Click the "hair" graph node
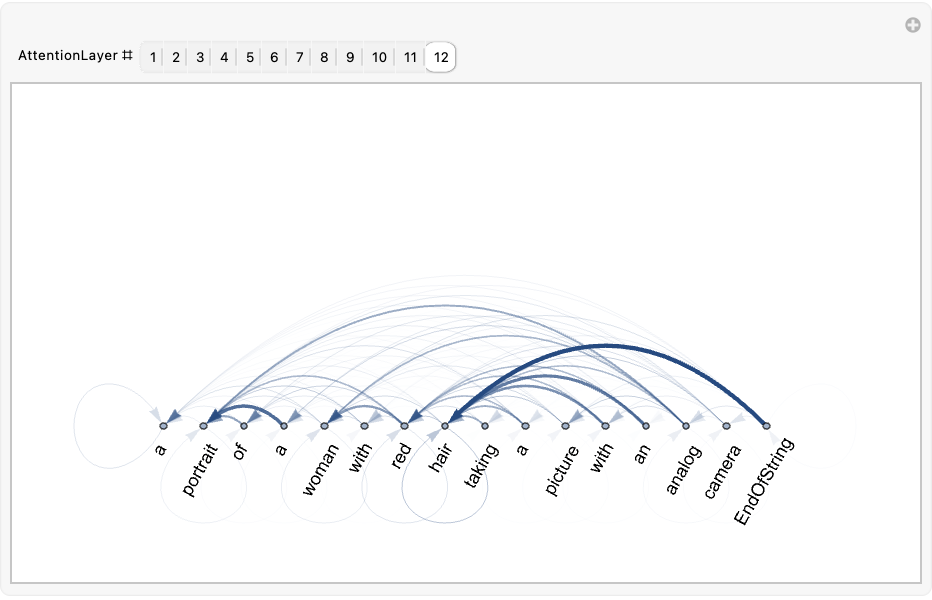Image resolution: width=932 pixels, height=600 pixels. click(x=445, y=426)
